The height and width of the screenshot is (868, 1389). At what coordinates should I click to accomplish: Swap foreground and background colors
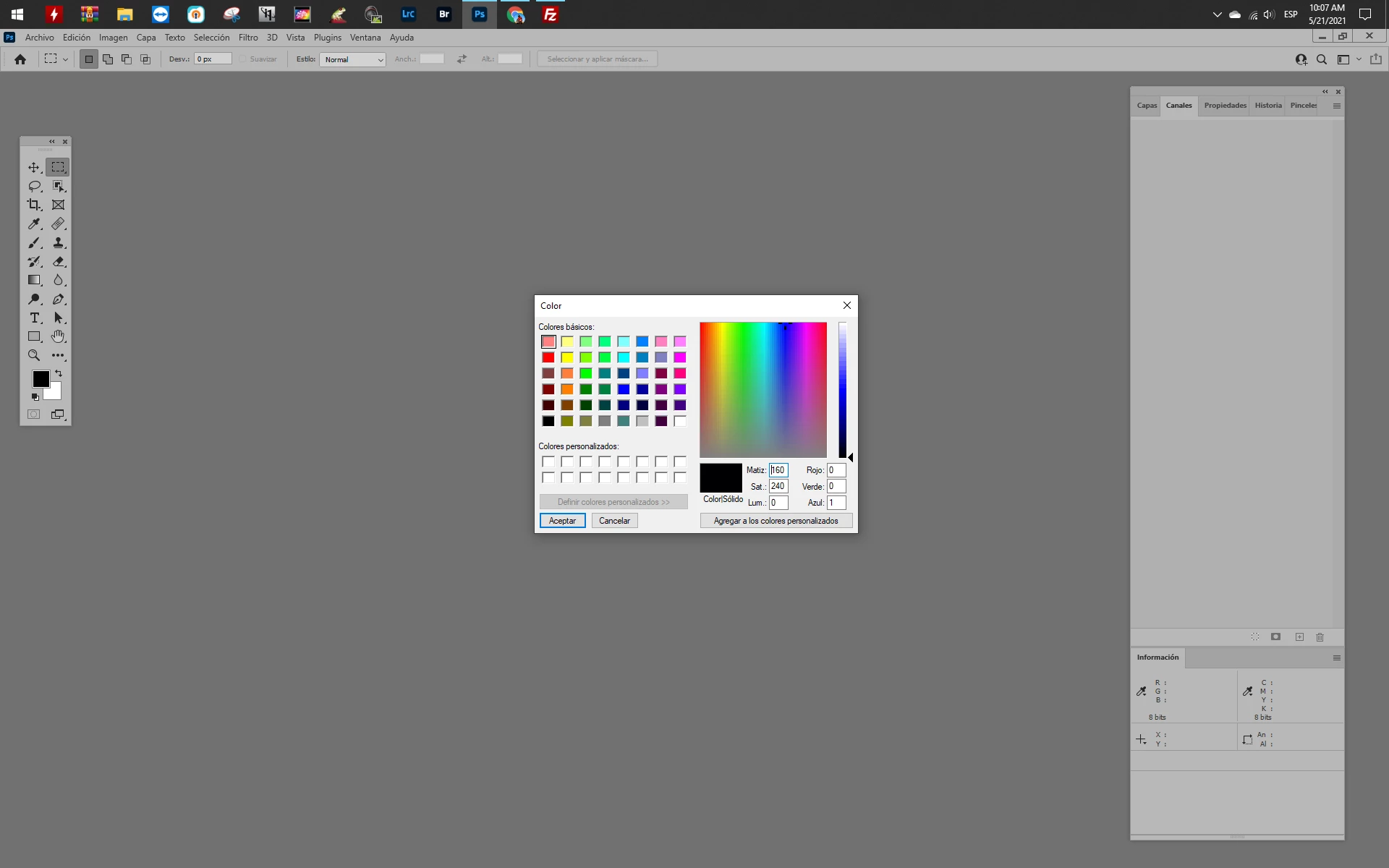pos(59,373)
